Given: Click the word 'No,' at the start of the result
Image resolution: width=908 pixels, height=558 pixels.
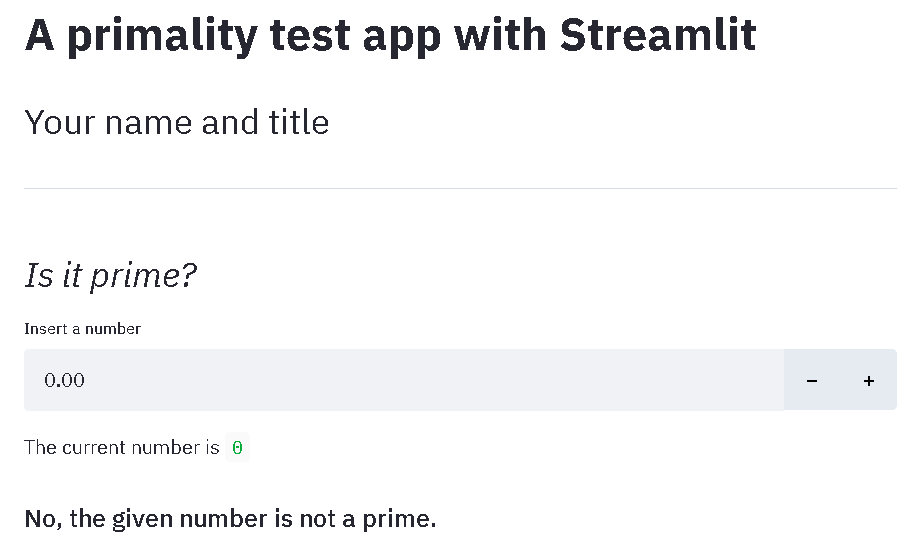Looking at the screenshot, I should point(42,519).
